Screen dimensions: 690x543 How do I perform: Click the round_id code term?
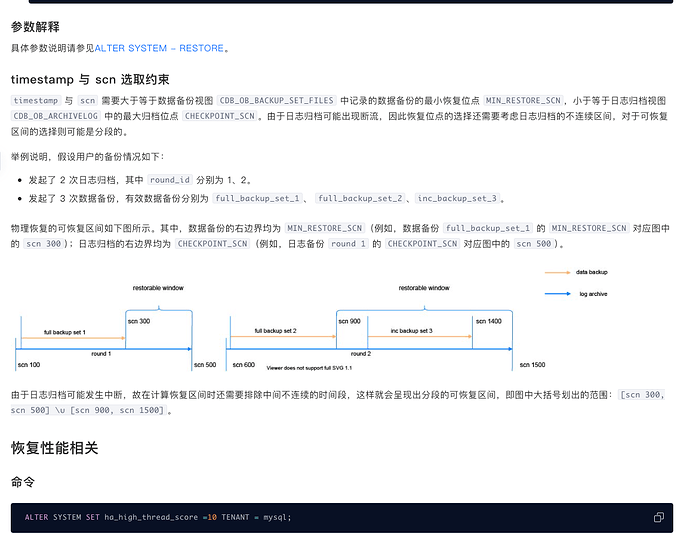click(x=170, y=180)
